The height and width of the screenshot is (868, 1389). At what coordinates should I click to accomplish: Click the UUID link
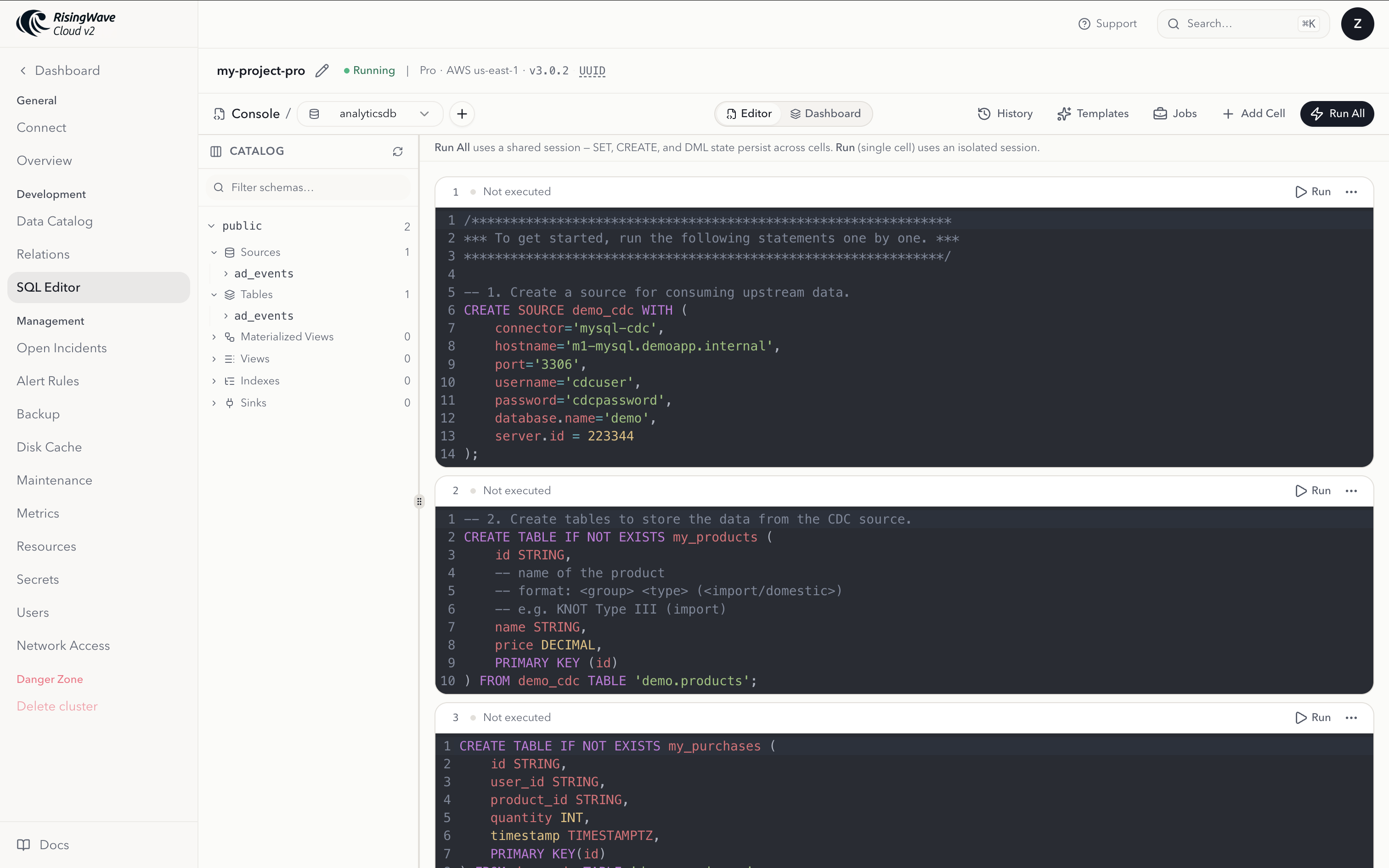click(x=593, y=71)
